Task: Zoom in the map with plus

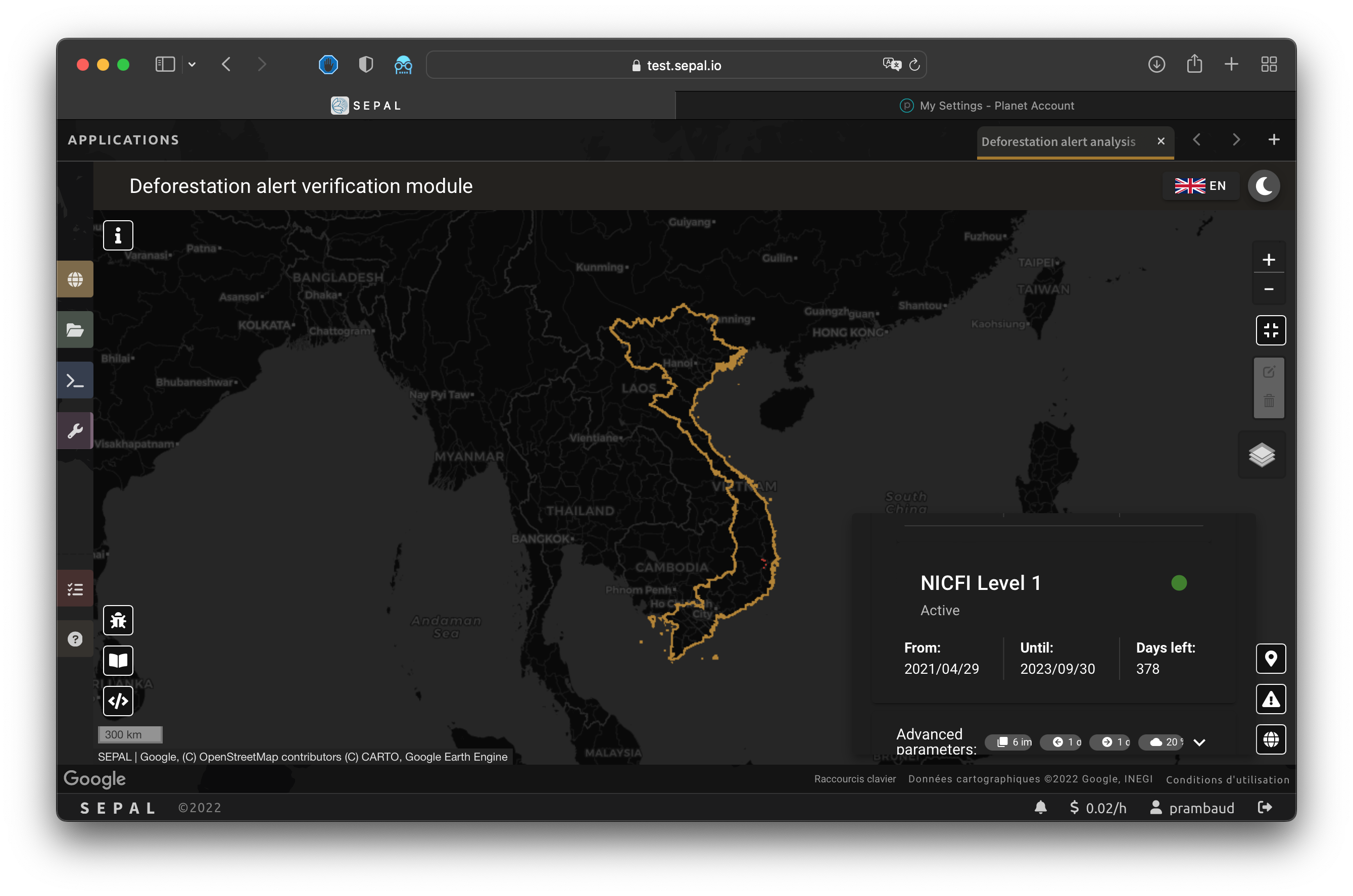Action: coord(1269,260)
